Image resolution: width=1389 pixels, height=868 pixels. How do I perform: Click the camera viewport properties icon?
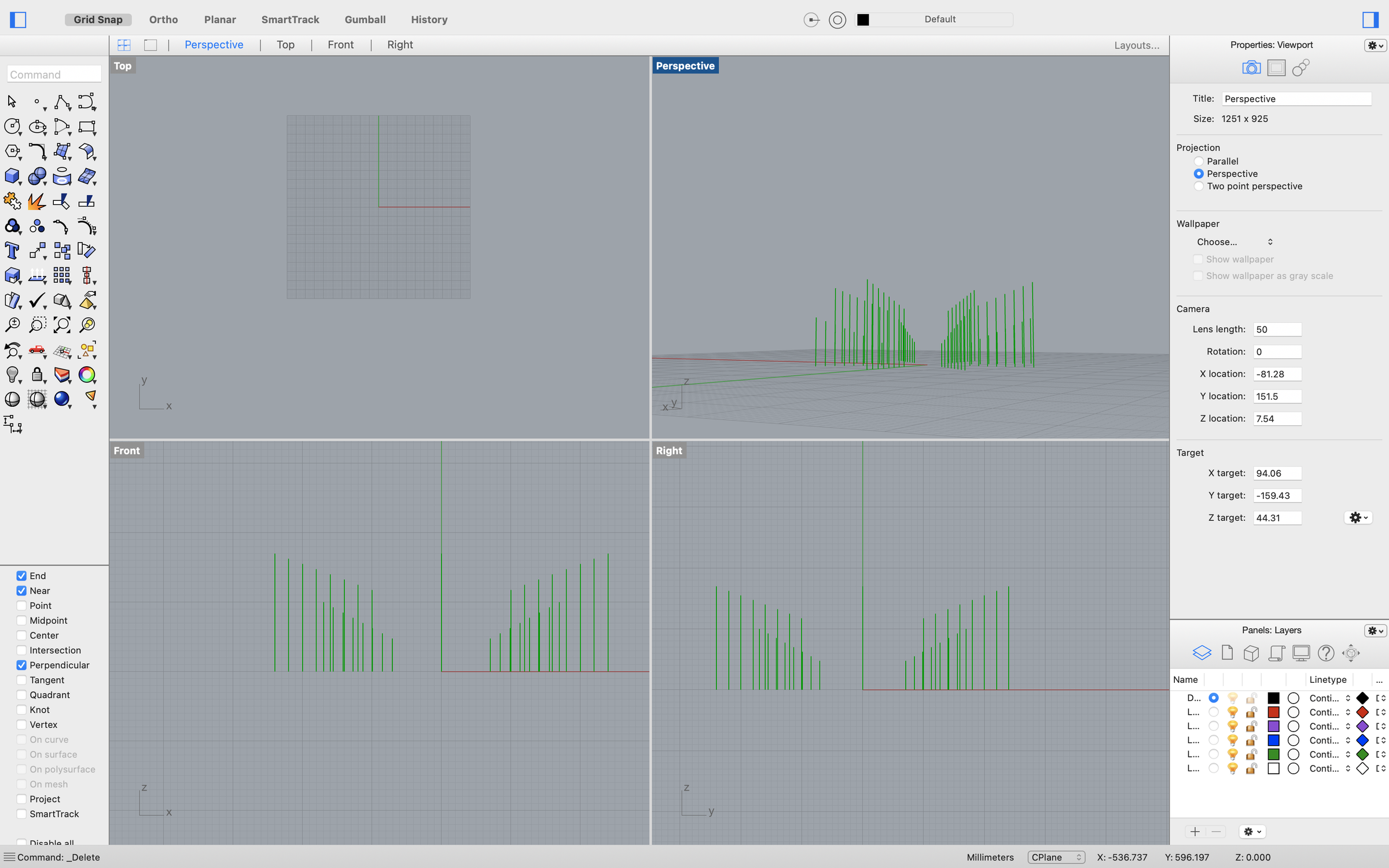coord(1251,68)
